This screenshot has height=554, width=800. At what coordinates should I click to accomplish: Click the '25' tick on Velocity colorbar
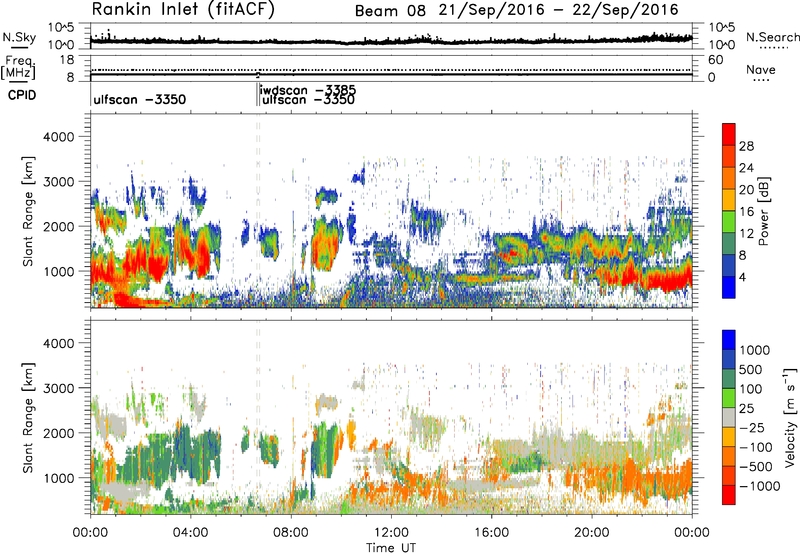pos(746,408)
